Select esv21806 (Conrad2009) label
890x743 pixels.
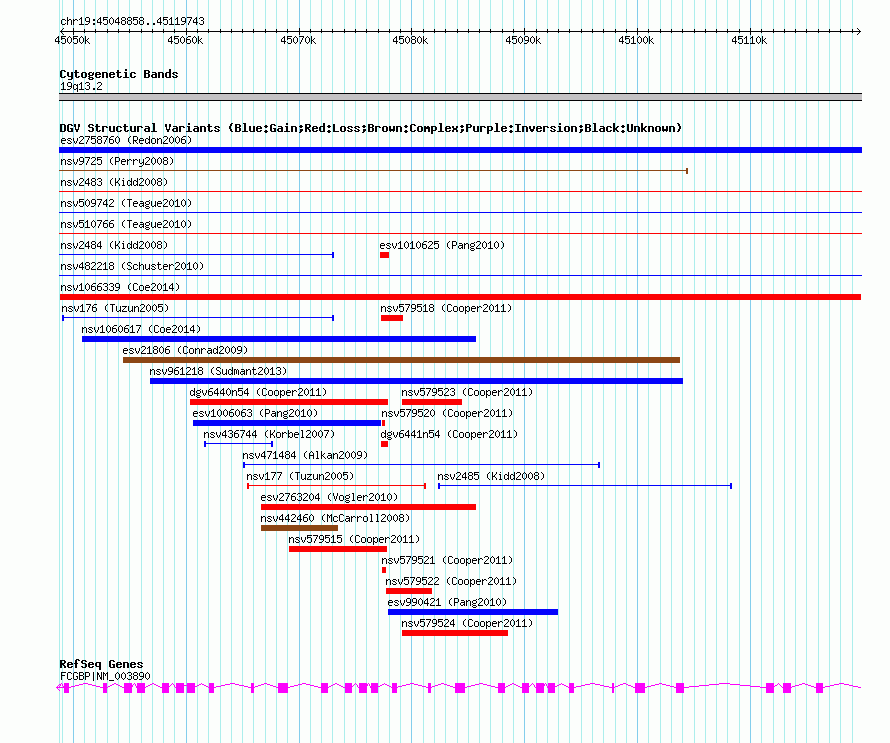point(185,350)
